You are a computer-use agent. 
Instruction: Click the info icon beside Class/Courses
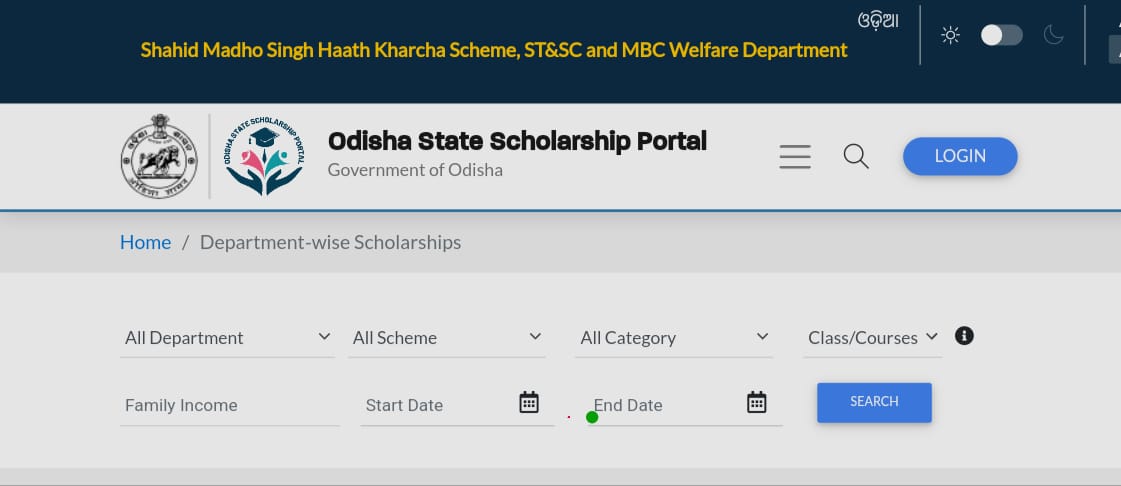point(964,336)
